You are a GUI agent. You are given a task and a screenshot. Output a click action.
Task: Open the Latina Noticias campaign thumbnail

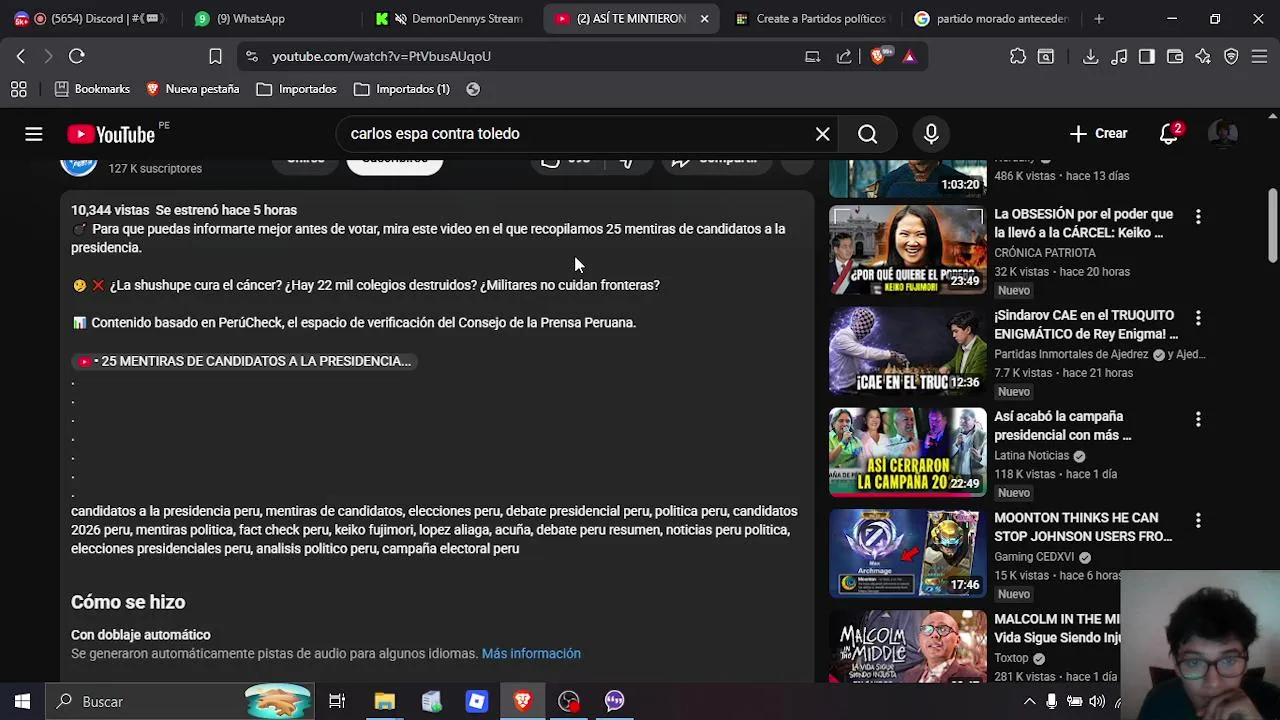coord(907,452)
